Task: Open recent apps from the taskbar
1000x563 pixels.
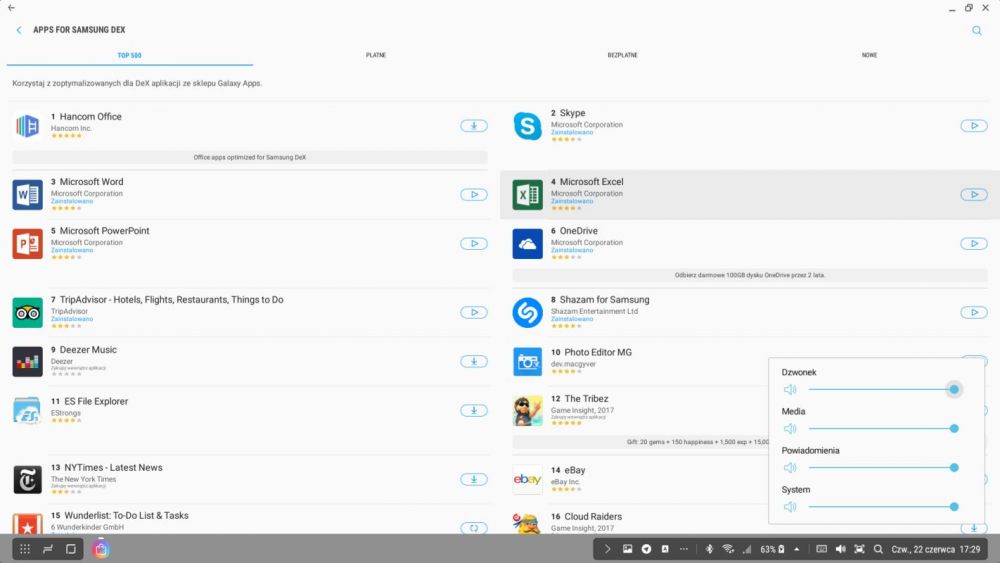Action: (x=48, y=549)
